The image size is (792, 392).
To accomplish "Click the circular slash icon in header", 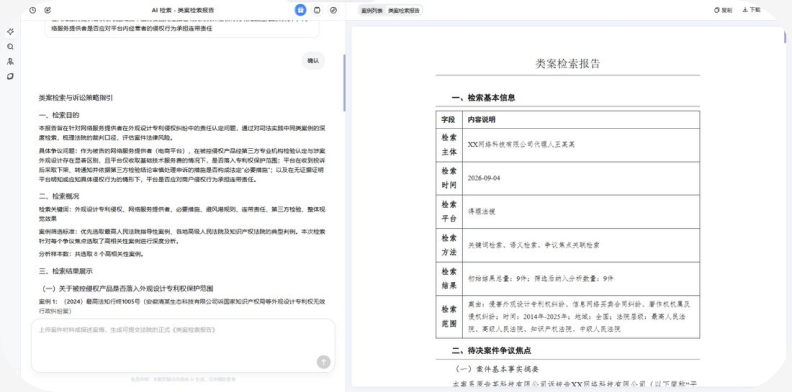I will (333, 10).
